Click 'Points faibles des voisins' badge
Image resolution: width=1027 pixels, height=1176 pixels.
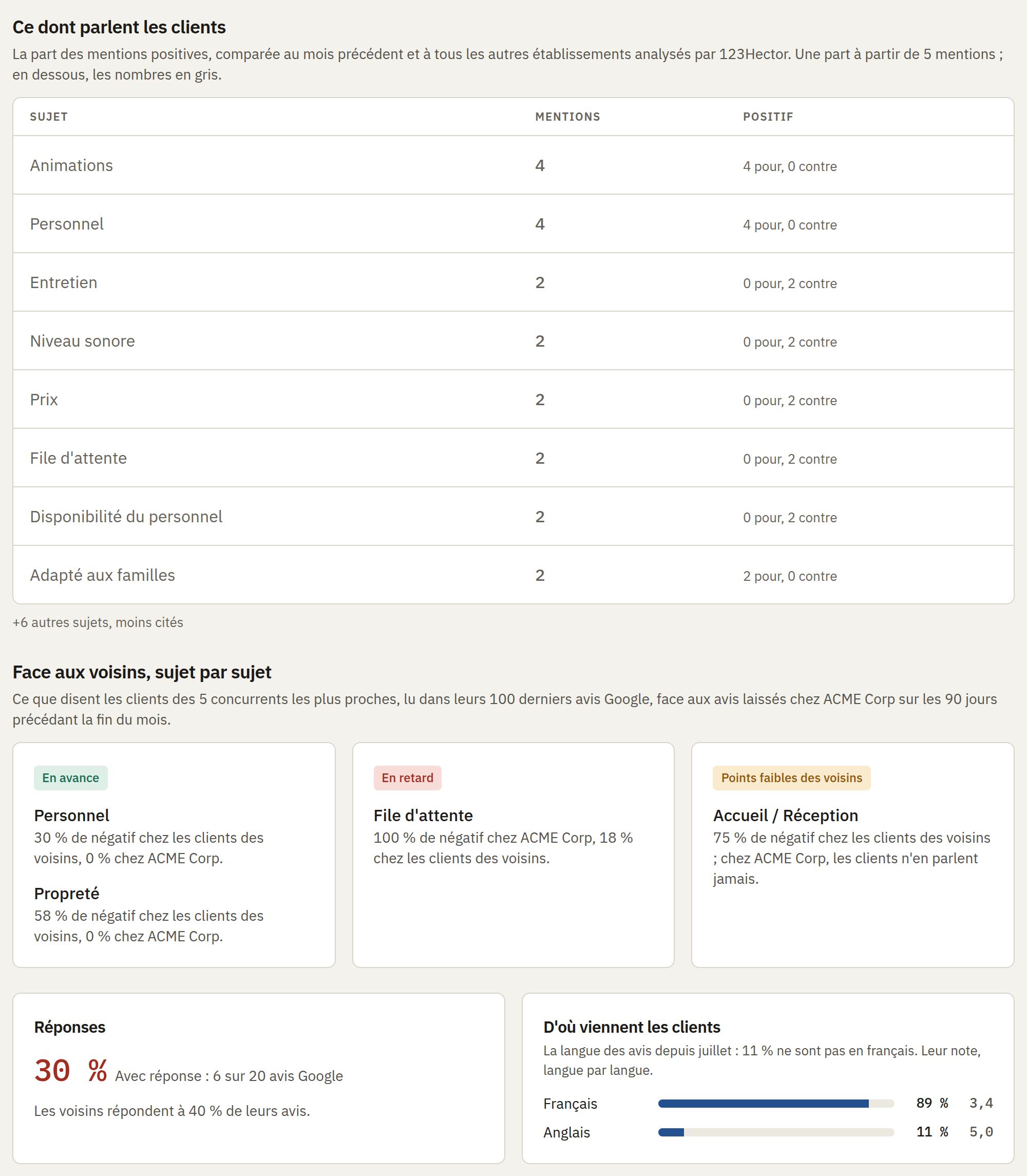[791, 777]
